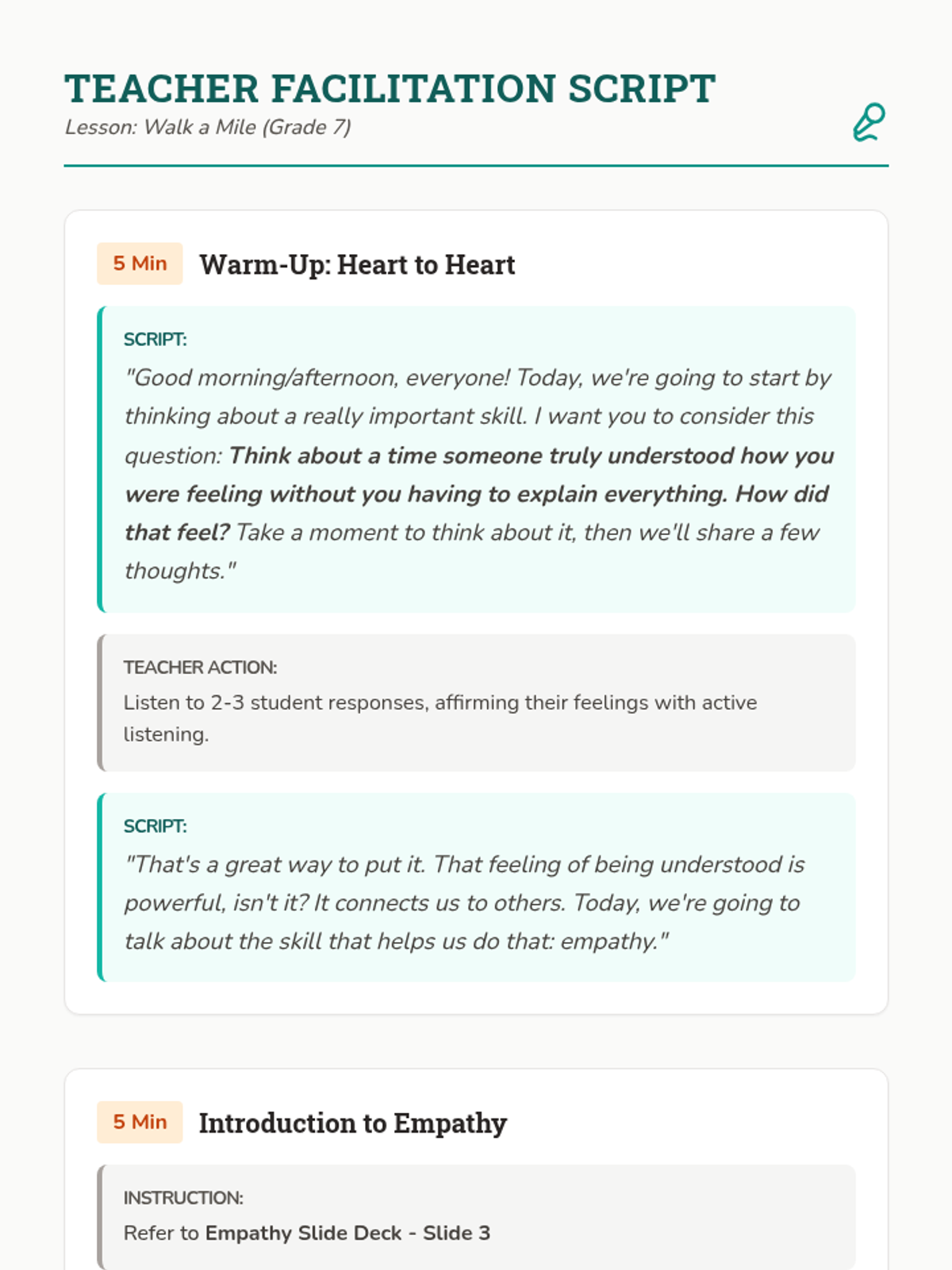Screen dimensions: 952x1270
Task: Click the "Refer to" text in the instruction box
Action: (161, 1233)
